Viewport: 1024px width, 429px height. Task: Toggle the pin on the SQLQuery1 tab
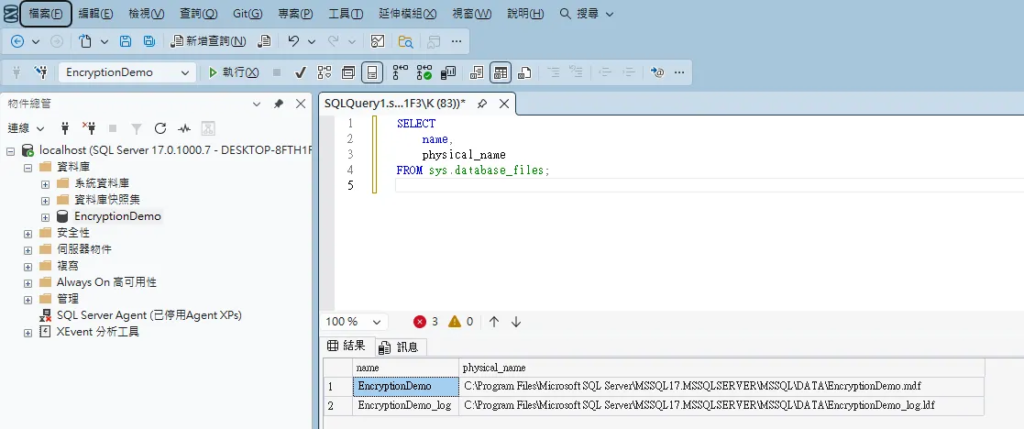[x=482, y=103]
